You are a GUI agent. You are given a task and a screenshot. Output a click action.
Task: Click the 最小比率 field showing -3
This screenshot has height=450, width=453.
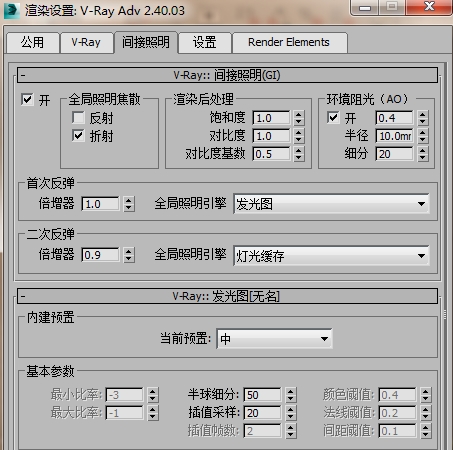tap(124, 395)
